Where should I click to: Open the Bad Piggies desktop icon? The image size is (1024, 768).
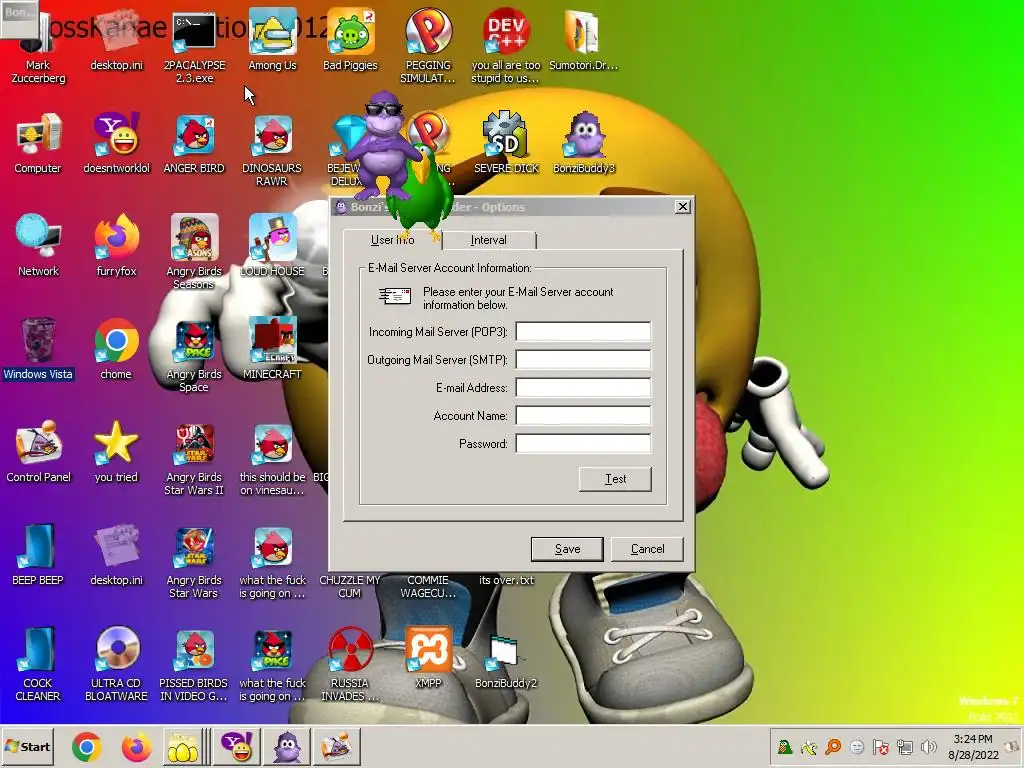click(350, 39)
